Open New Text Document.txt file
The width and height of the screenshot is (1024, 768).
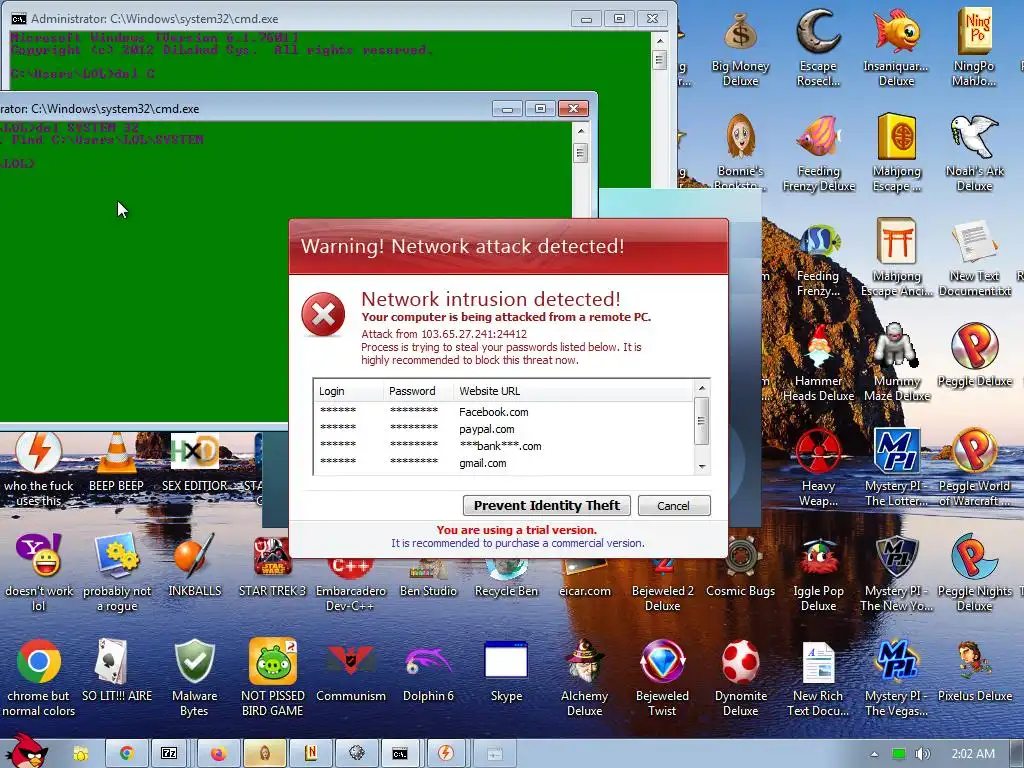pyautogui.click(x=974, y=259)
